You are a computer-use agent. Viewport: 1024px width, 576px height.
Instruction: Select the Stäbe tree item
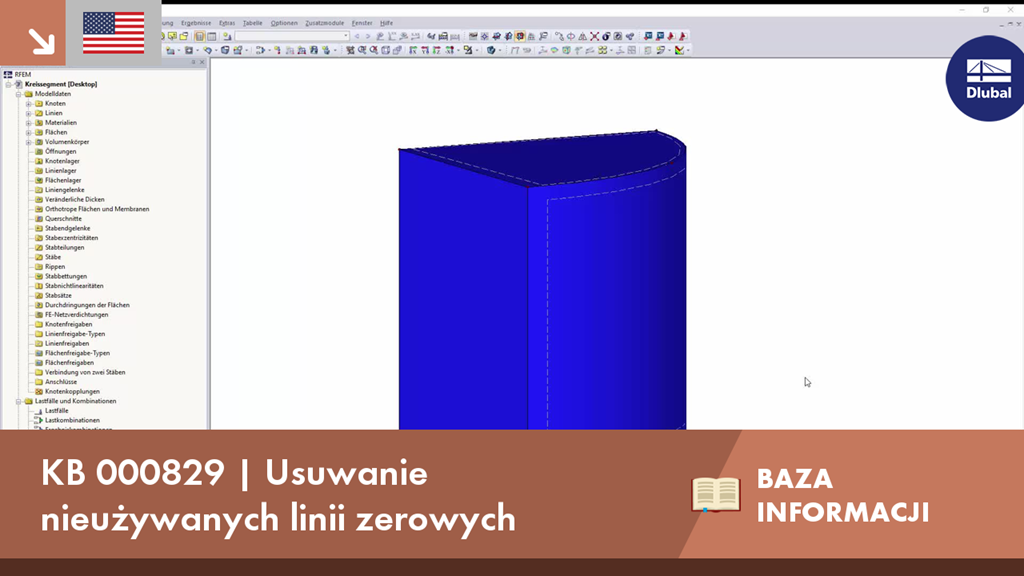coord(53,257)
